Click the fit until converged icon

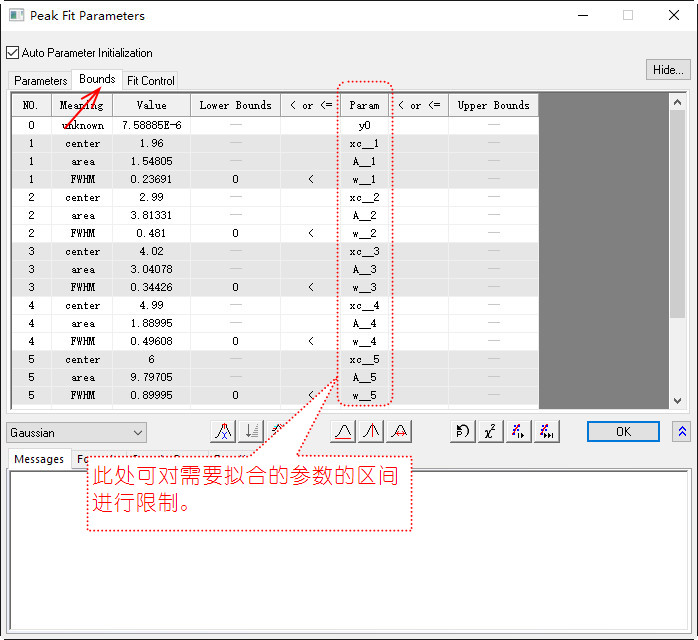pyautogui.click(x=546, y=432)
